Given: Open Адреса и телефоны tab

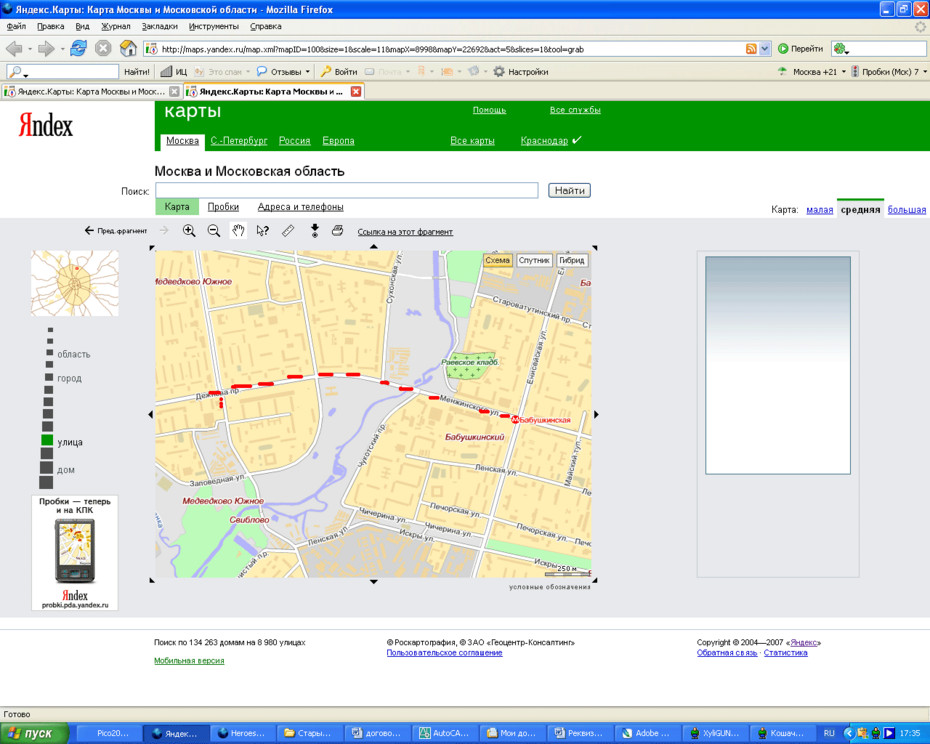Looking at the screenshot, I should [x=300, y=207].
